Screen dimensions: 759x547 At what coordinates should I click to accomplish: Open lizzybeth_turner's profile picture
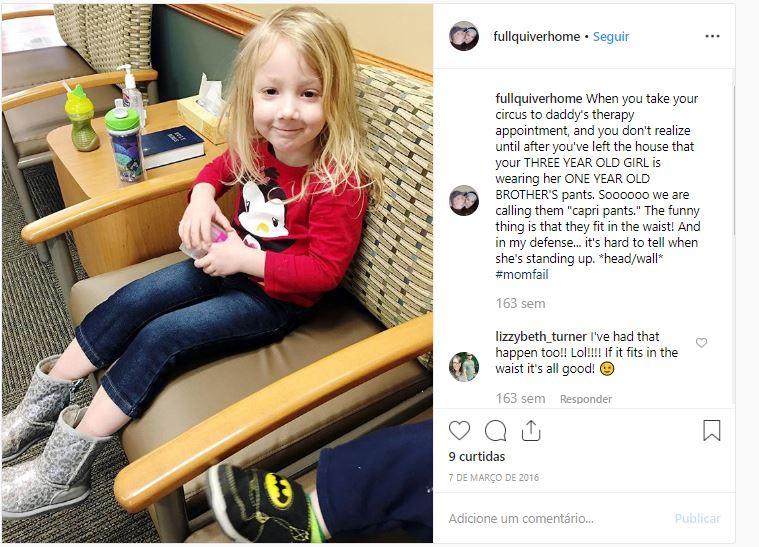464,366
